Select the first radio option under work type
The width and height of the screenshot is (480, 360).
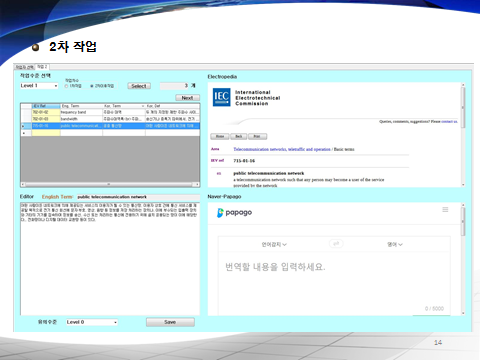coord(66,86)
